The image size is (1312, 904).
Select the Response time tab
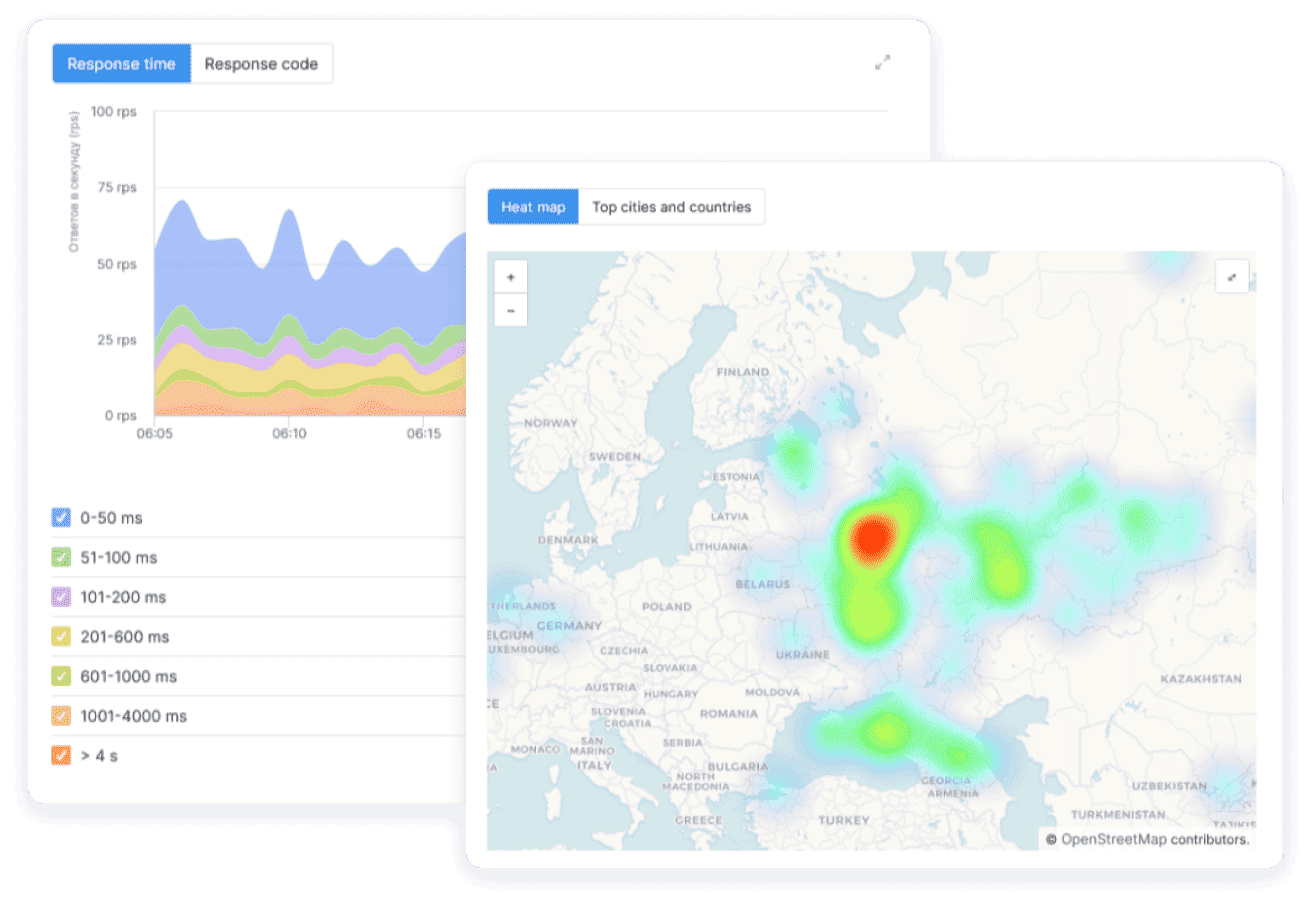(122, 64)
